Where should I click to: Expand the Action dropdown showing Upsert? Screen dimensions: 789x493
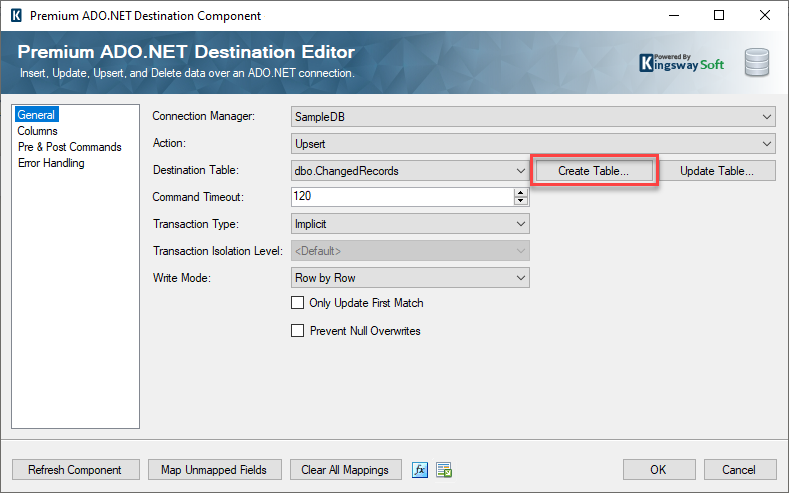tap(533, 144)
